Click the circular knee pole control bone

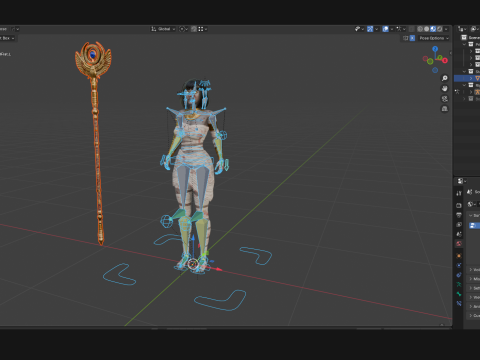[x=166, y=221]
